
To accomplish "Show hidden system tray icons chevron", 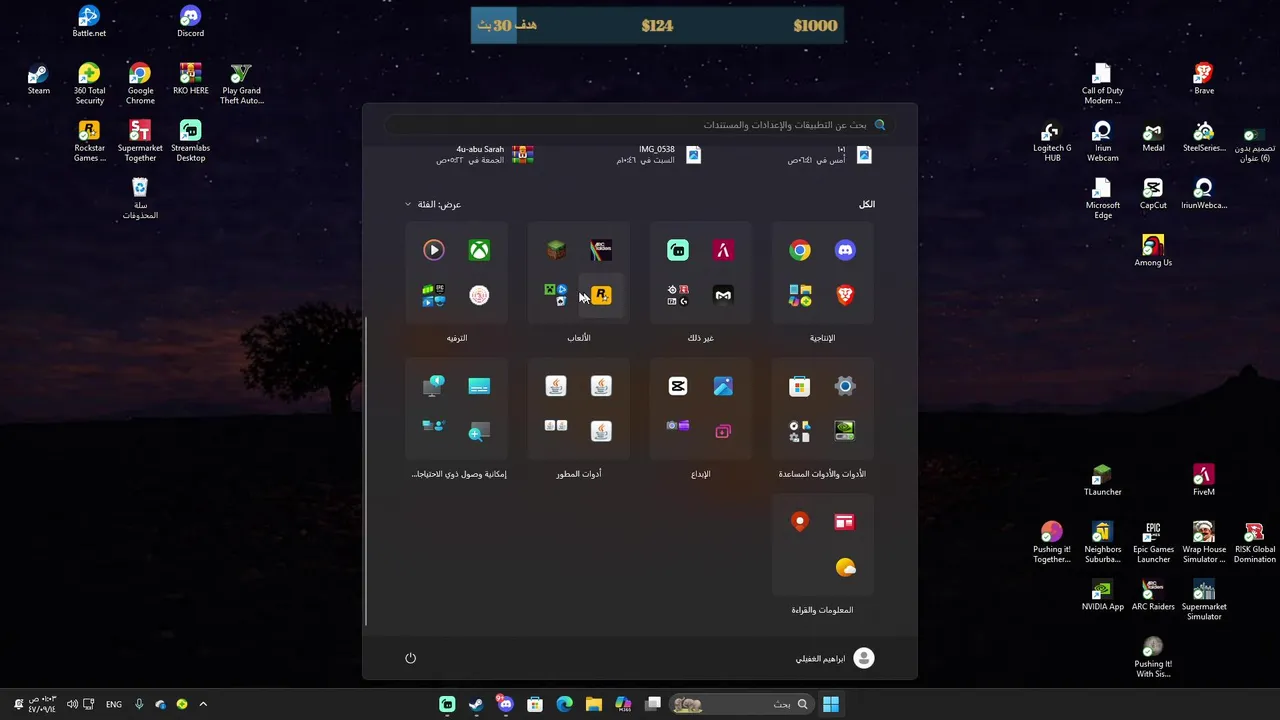I will coord(203,704).
